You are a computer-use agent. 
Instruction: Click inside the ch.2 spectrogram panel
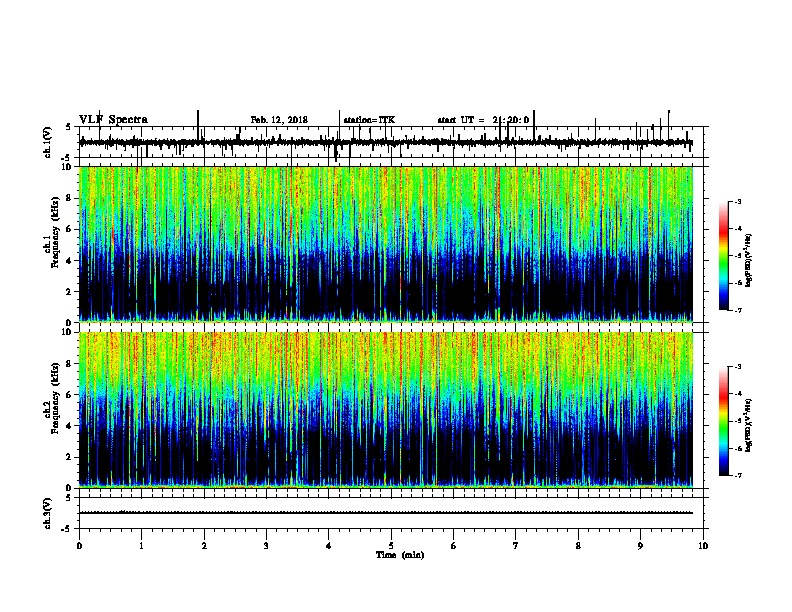[386, 410]
